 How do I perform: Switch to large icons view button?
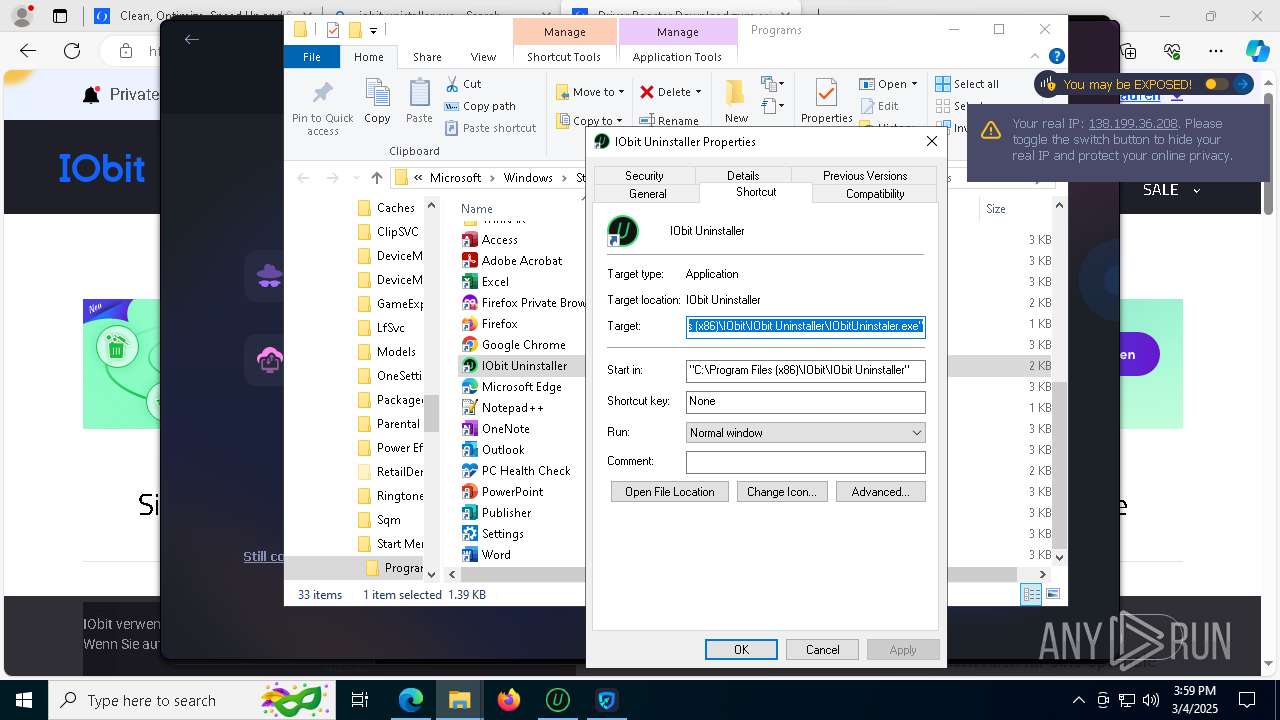1052,594
